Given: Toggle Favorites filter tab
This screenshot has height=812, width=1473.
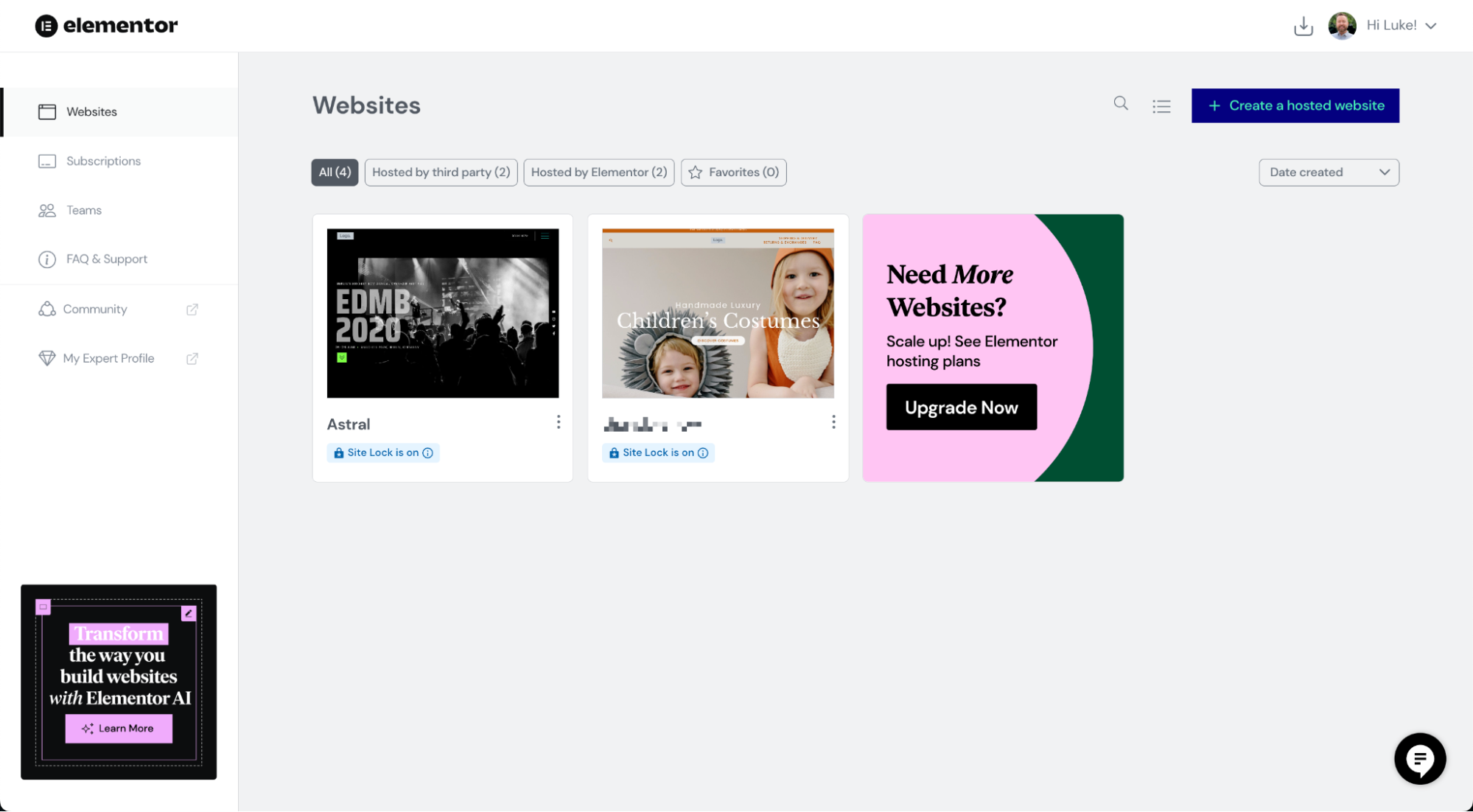Looking at the screenshot, I should coord(733,171).
